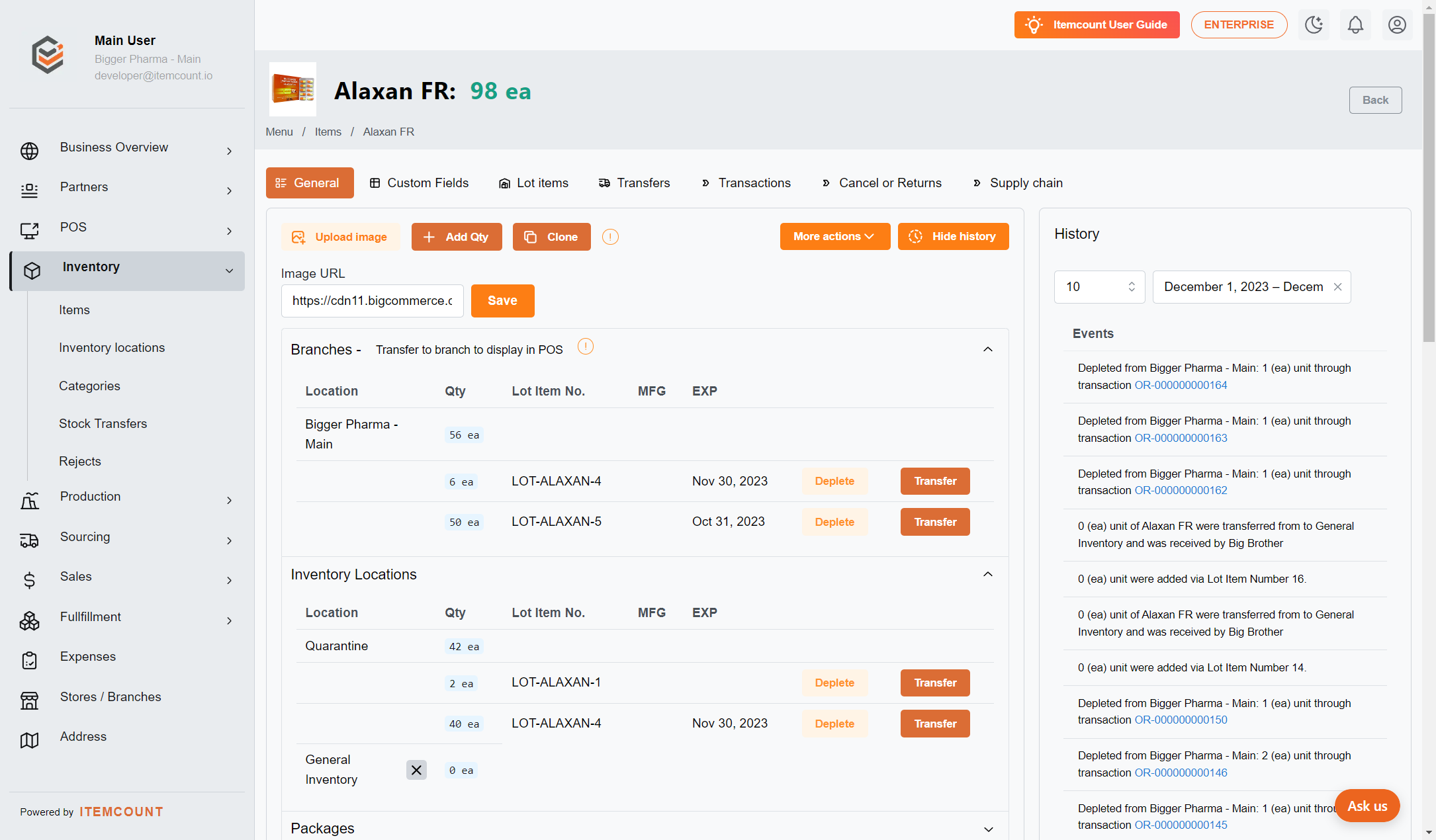Toggle dark mode moon icon
The height and width of the screenshot is (840, 1436).
[x=1314, y=25]
